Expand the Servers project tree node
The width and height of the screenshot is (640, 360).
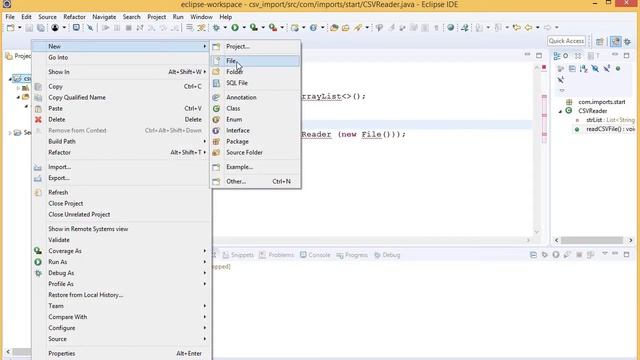10,133
